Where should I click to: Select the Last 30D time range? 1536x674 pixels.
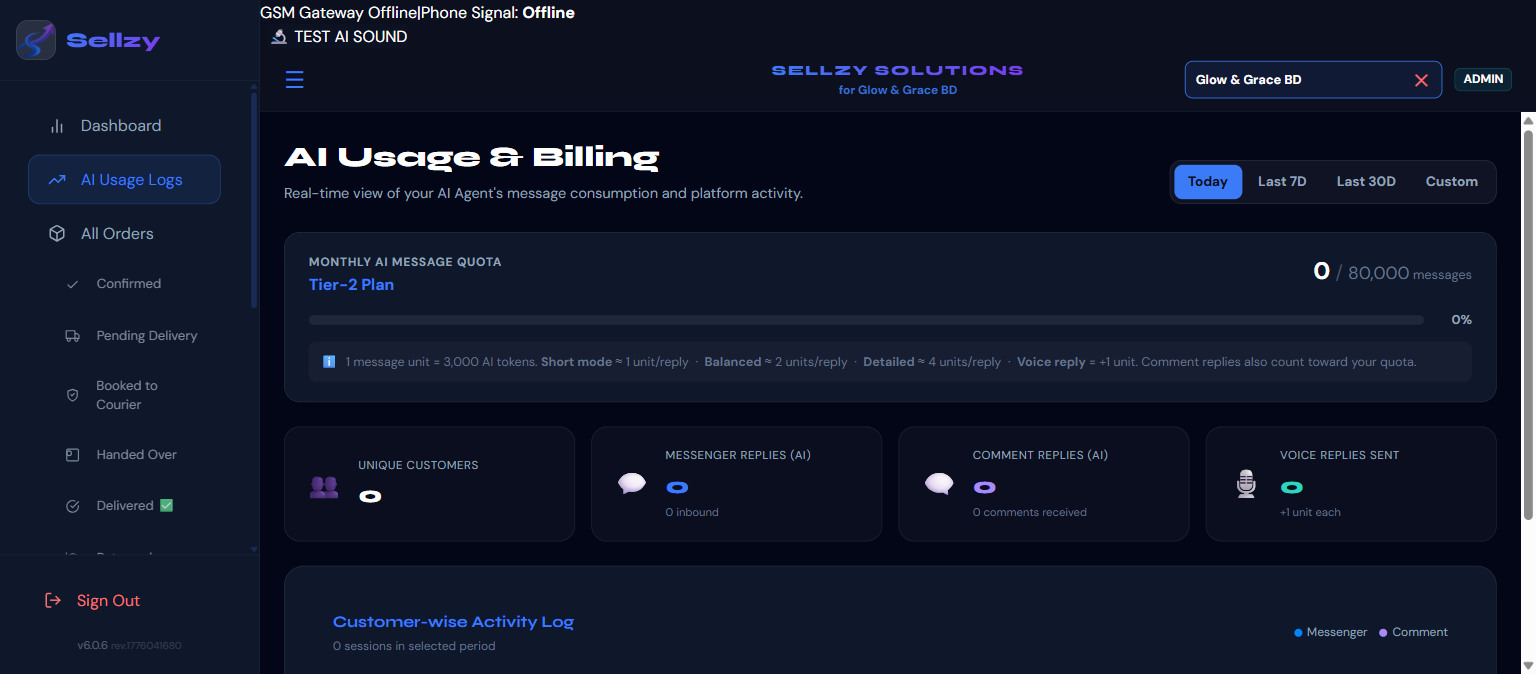[x=1366, y=182]
